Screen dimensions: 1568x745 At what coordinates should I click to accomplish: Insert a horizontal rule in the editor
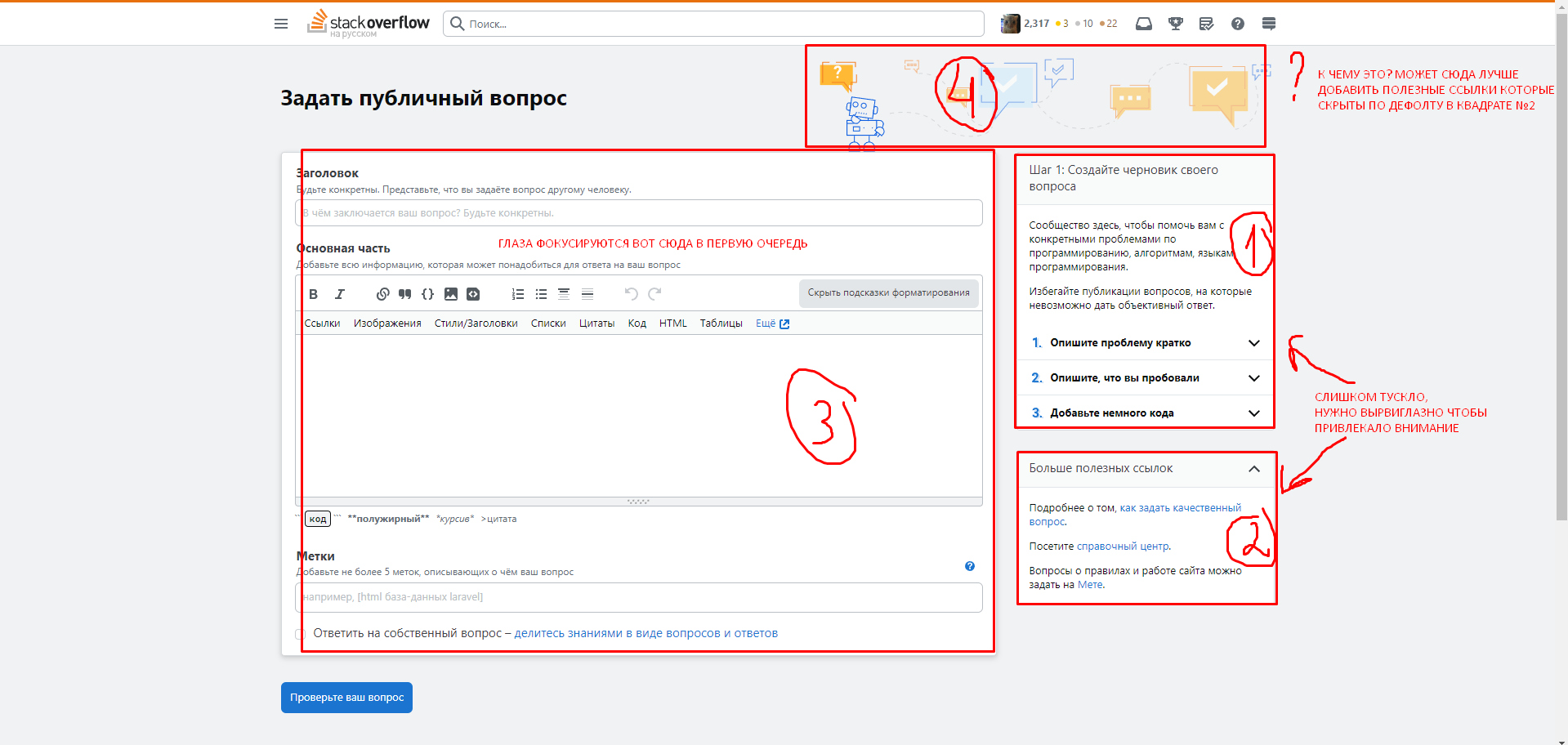[x=587, y=294]
